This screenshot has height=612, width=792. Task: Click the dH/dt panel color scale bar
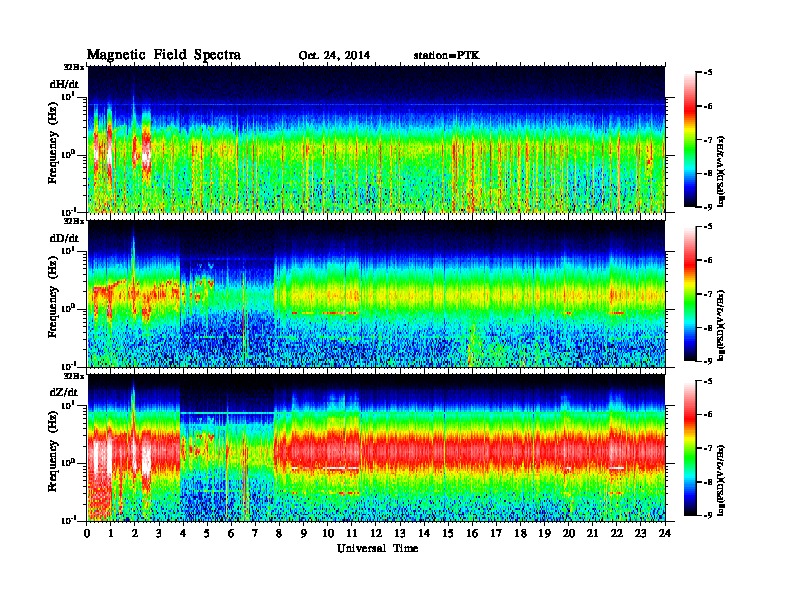click(689, 139)
